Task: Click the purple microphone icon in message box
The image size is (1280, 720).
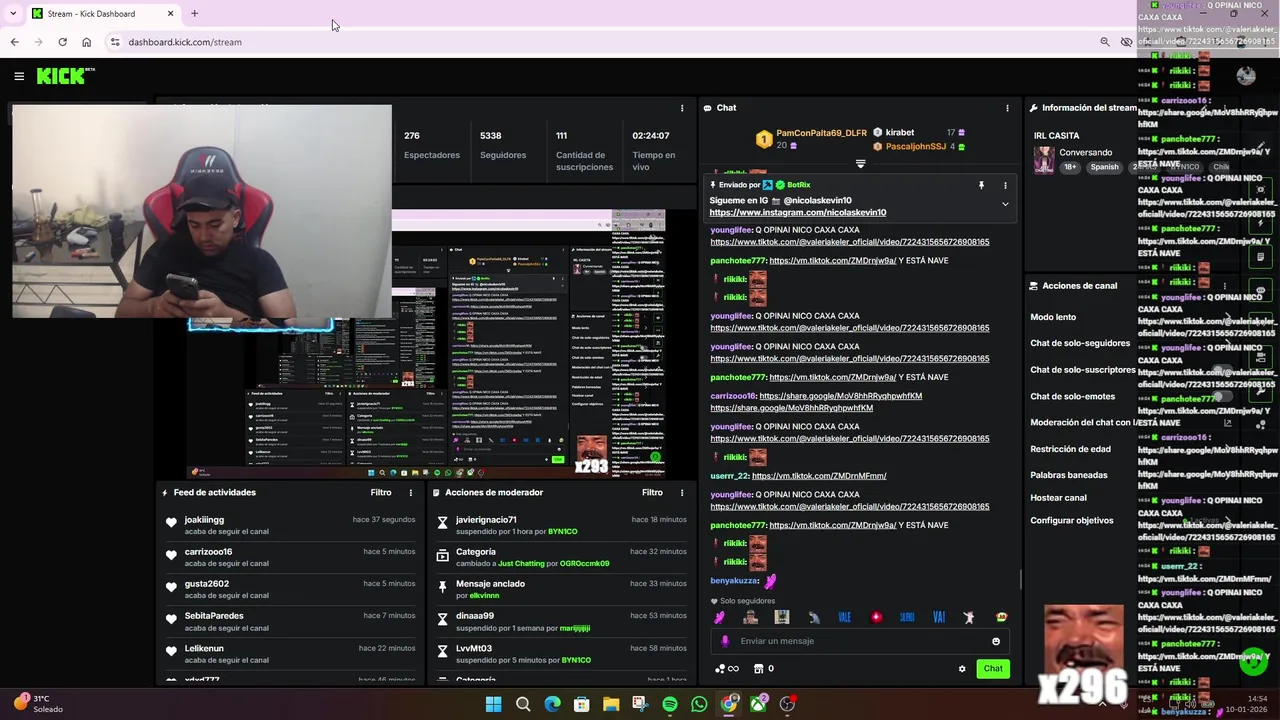Action: pos(725,642)
